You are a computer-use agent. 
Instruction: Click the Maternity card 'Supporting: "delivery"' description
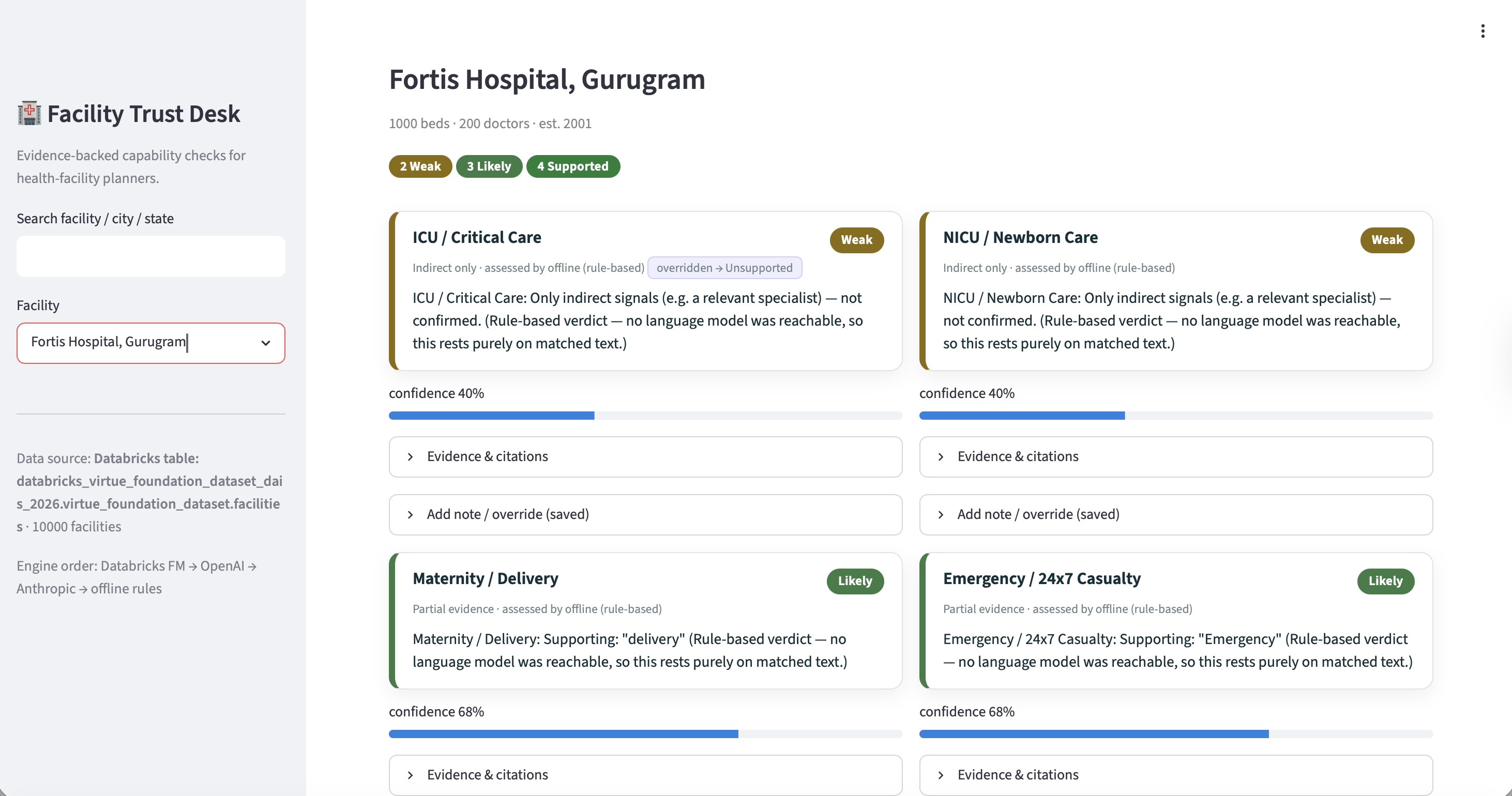coord(630,651)
